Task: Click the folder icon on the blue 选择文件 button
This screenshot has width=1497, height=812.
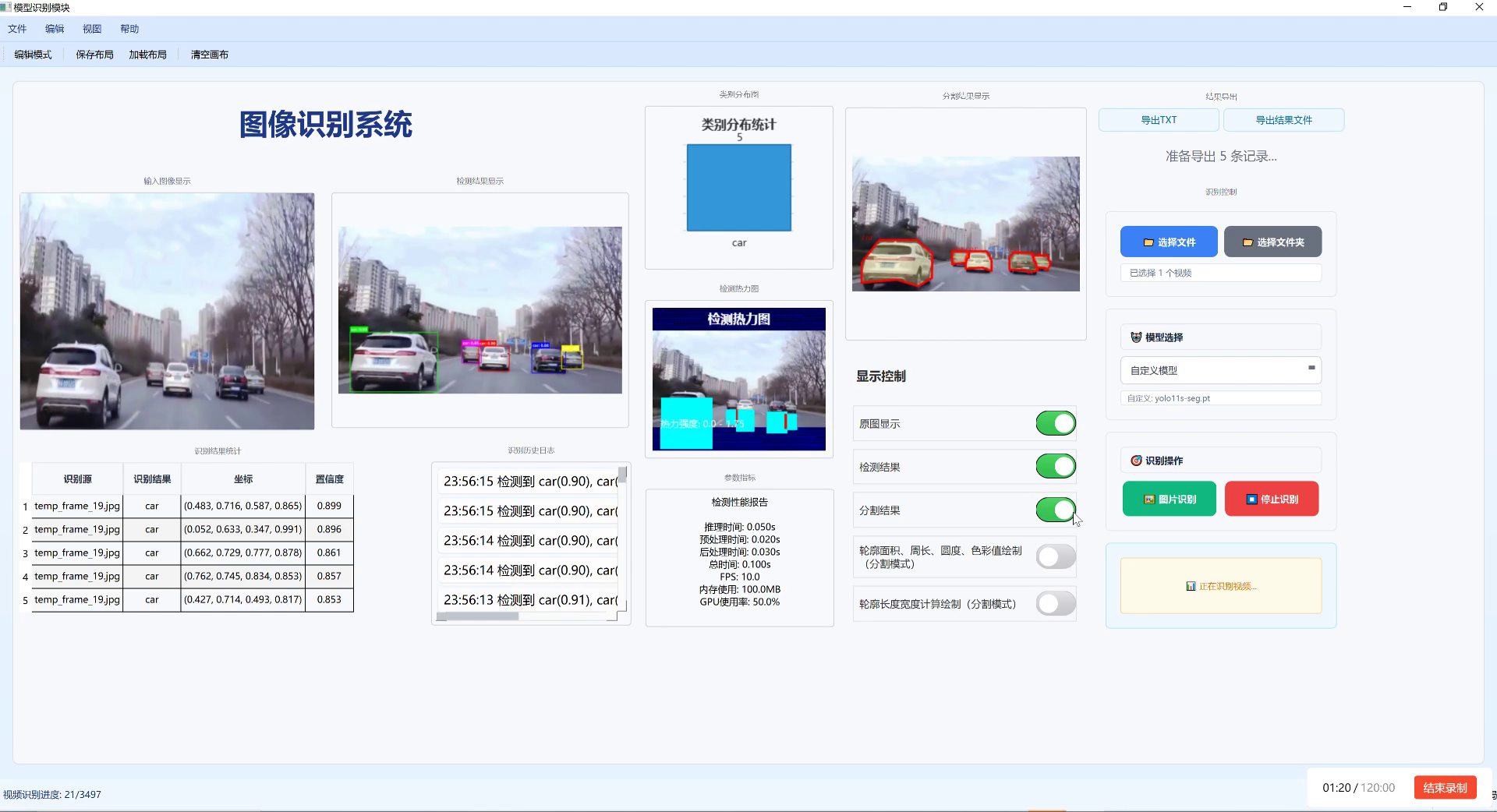Action: pos(1148,242)
